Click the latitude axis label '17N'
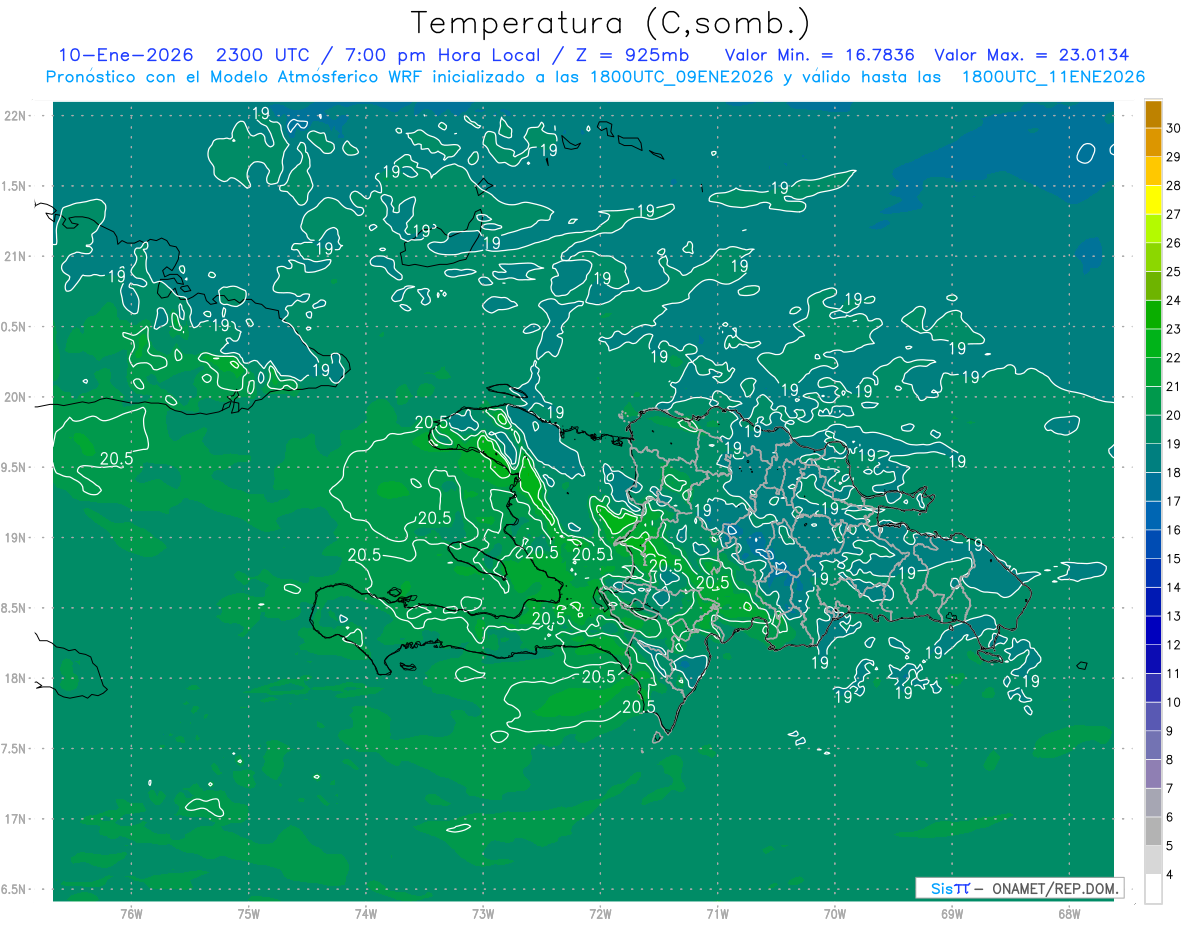 coord(17,819)
